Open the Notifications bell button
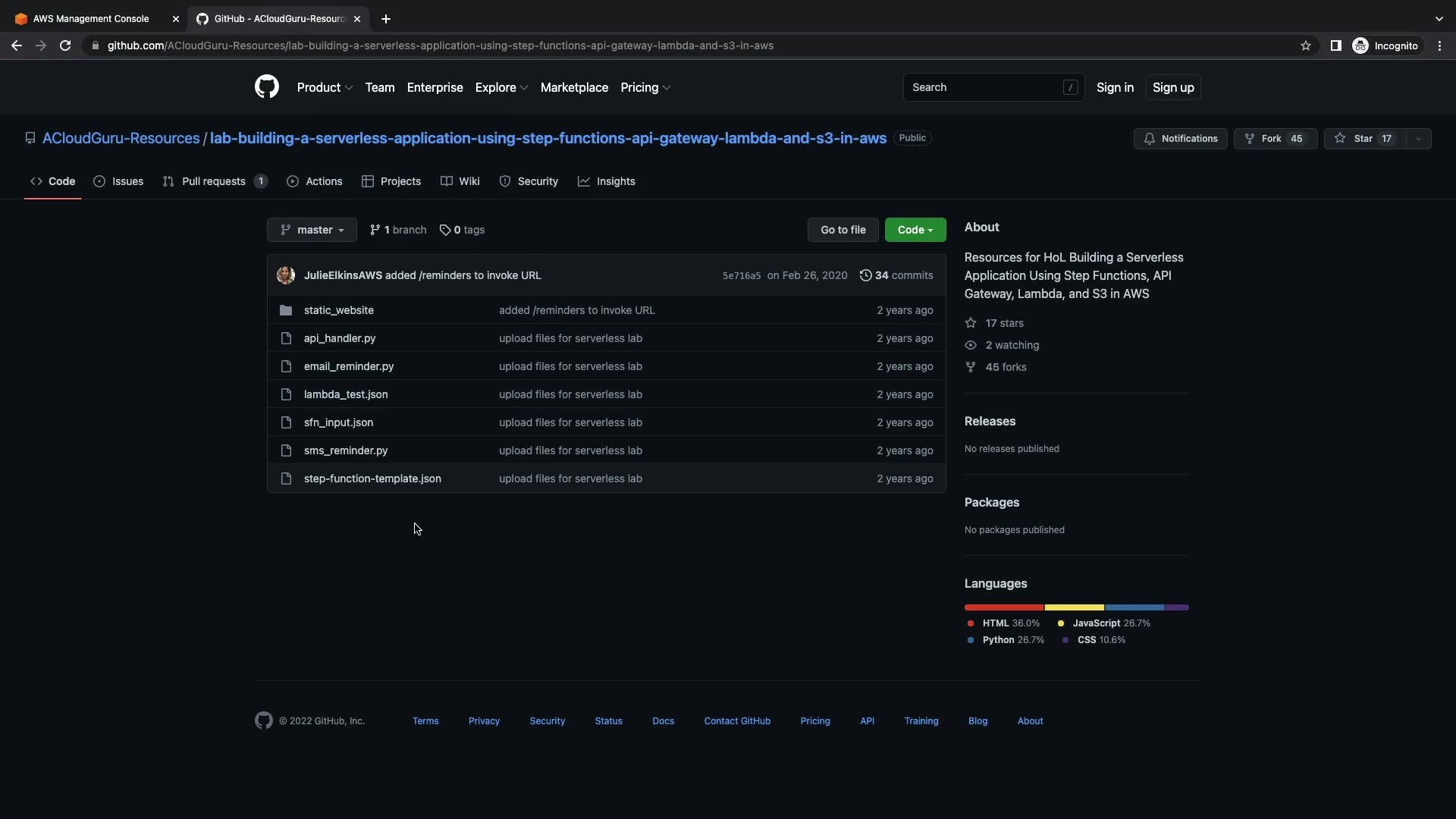 [x=1180, y=139]
